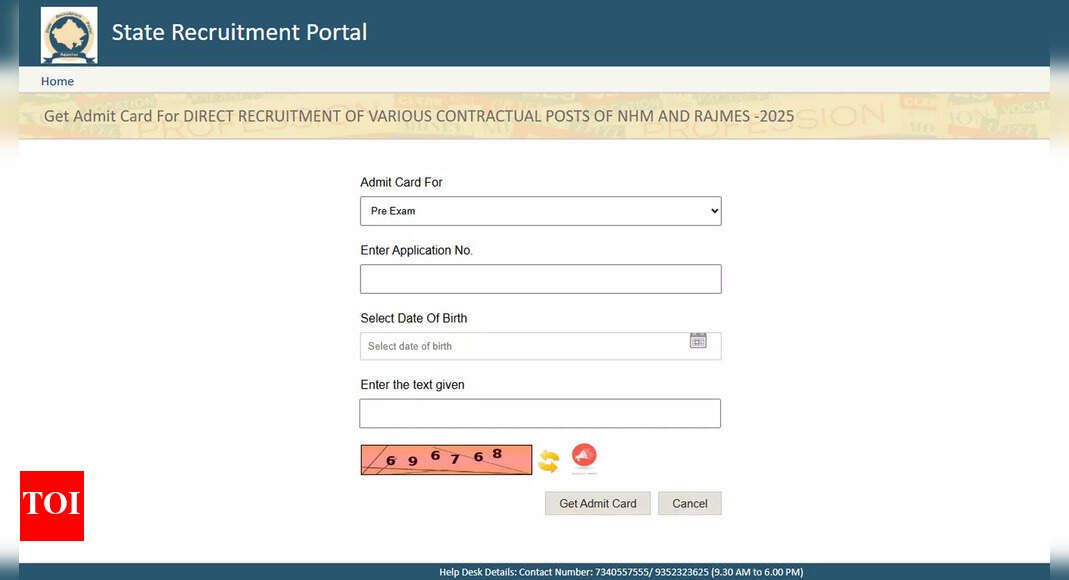Click the Help Desk contact details footer
1069x580 pixels.
point(620,572)
